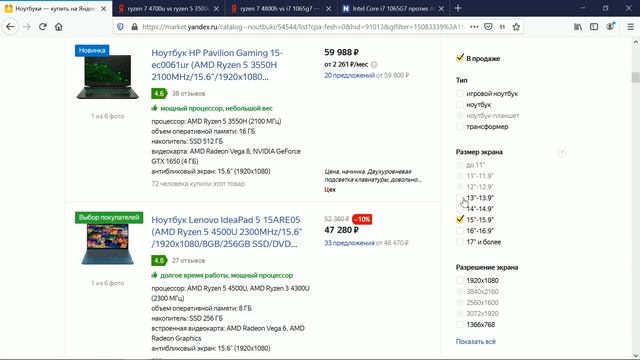640x360 pixels.
Task: Check the 14"-14.9" screen size filter
Action: coord(460,209)
